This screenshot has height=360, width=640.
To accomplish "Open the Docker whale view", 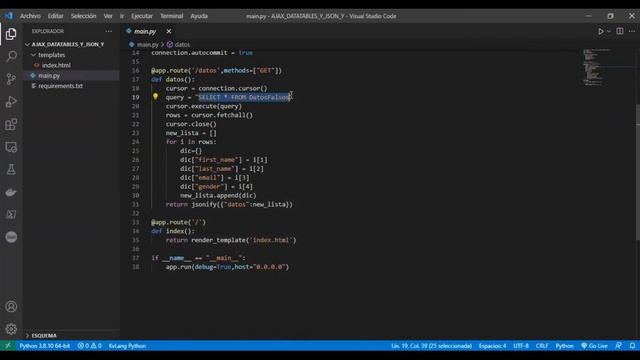I will pyautogui.click(x=11, y=192).
